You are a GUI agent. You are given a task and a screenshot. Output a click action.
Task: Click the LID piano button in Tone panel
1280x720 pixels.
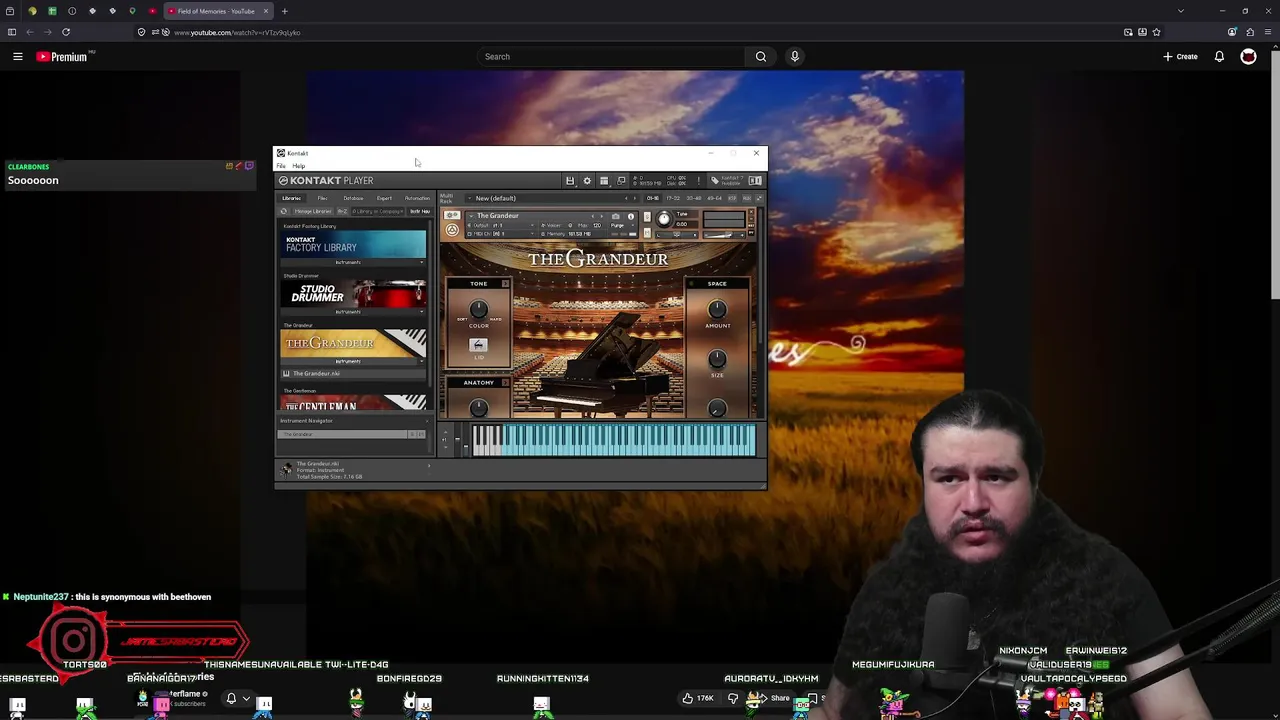click(x=478, y=345)
